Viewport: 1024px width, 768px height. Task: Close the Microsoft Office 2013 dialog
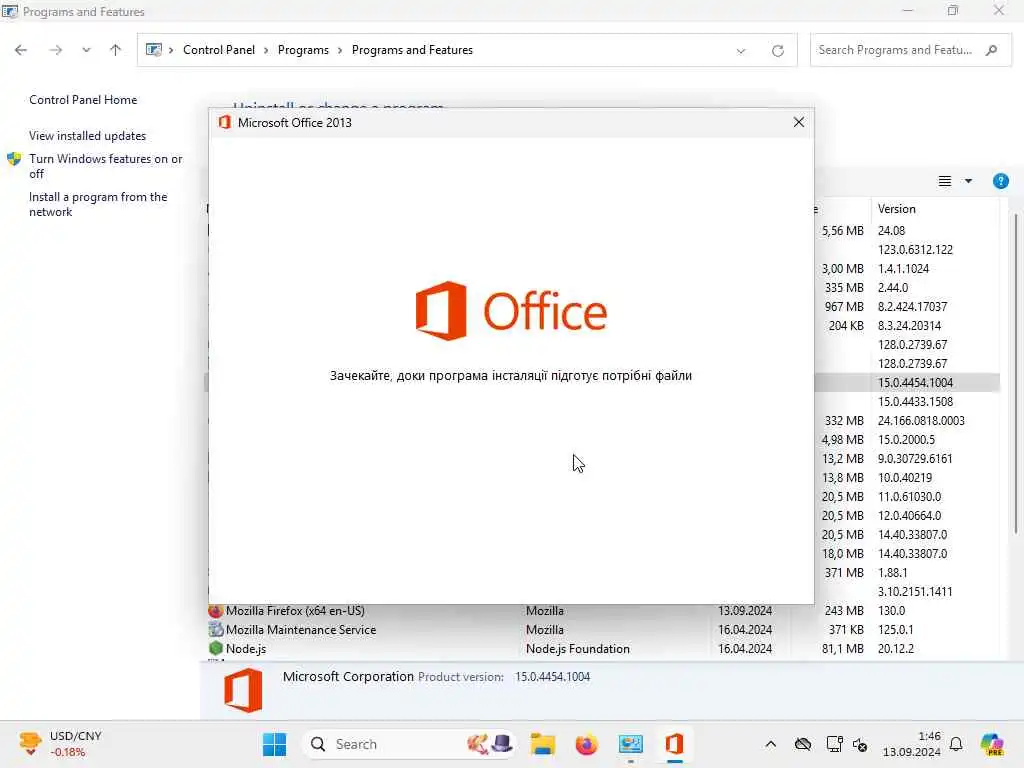click(798, 122)
